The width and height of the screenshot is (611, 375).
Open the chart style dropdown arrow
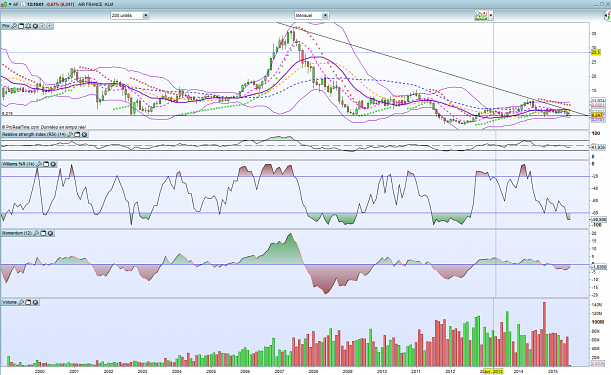pos(491,16)
